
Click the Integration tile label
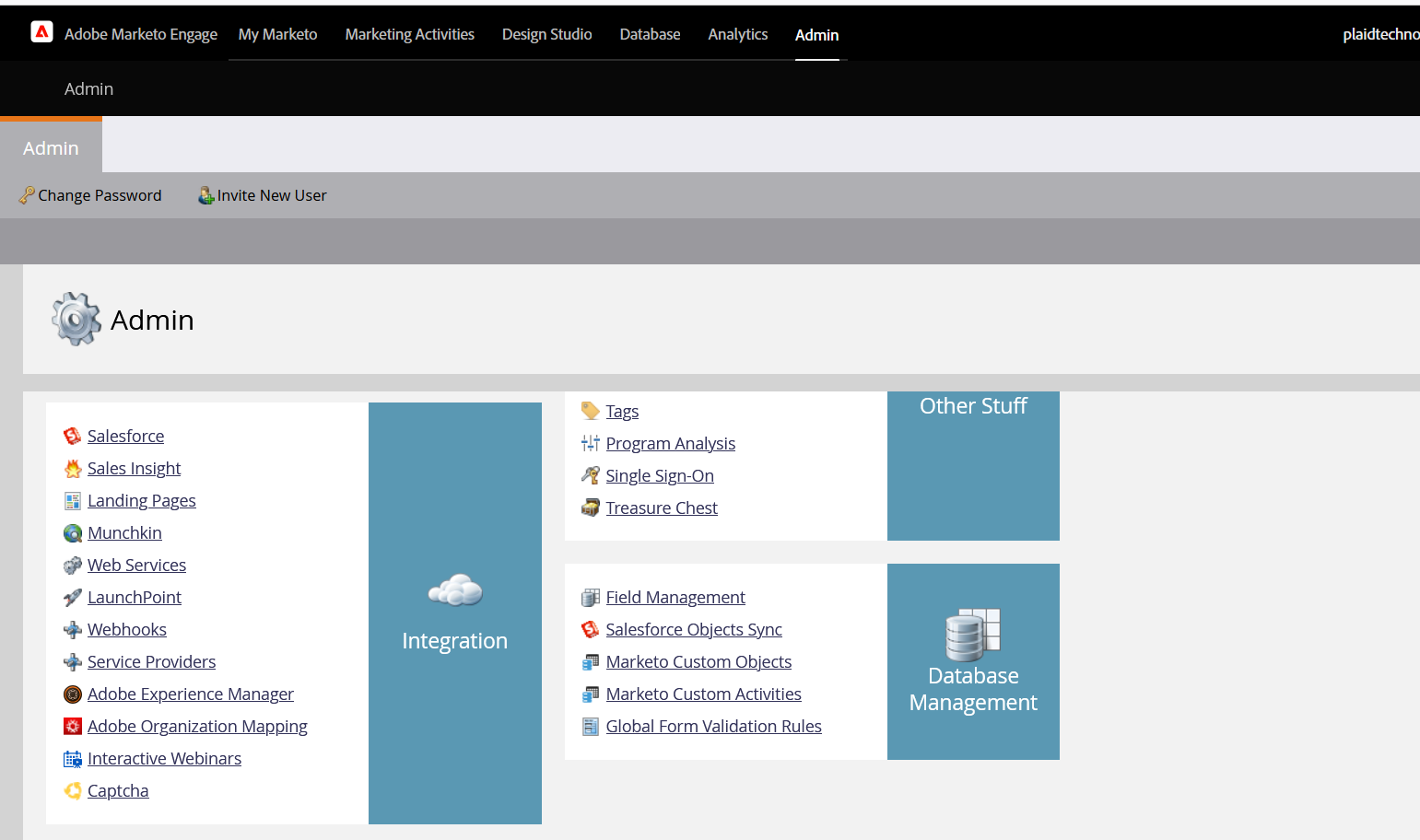tap(454, 640)
